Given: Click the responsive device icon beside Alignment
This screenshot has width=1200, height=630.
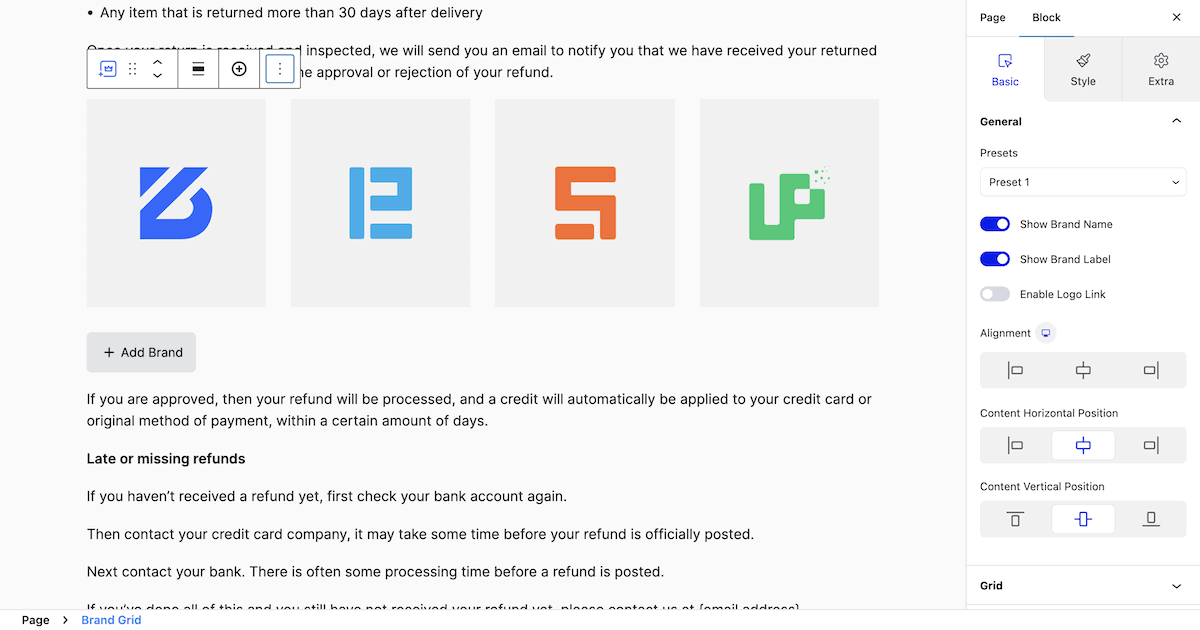Looking at the screenshot, I should (1046, 333).
